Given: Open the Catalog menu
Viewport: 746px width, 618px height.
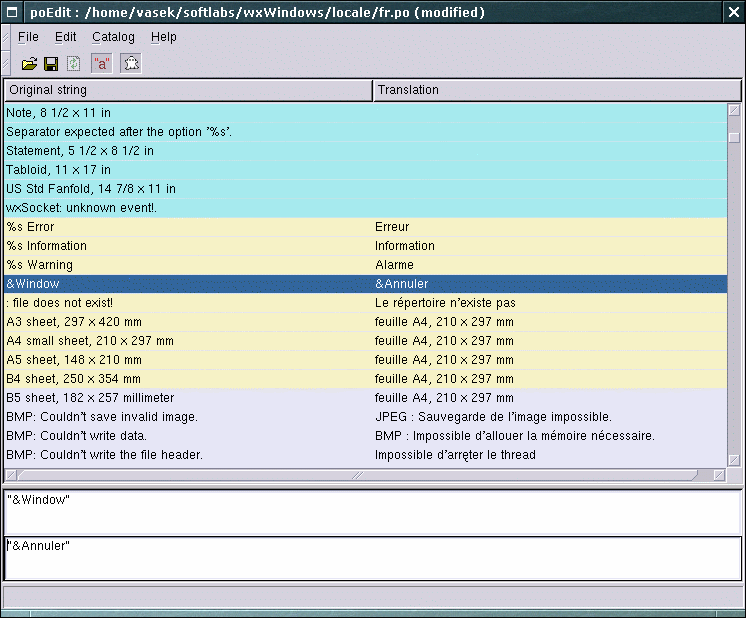Looking at the screenshot, I should [x=113, y=37].
